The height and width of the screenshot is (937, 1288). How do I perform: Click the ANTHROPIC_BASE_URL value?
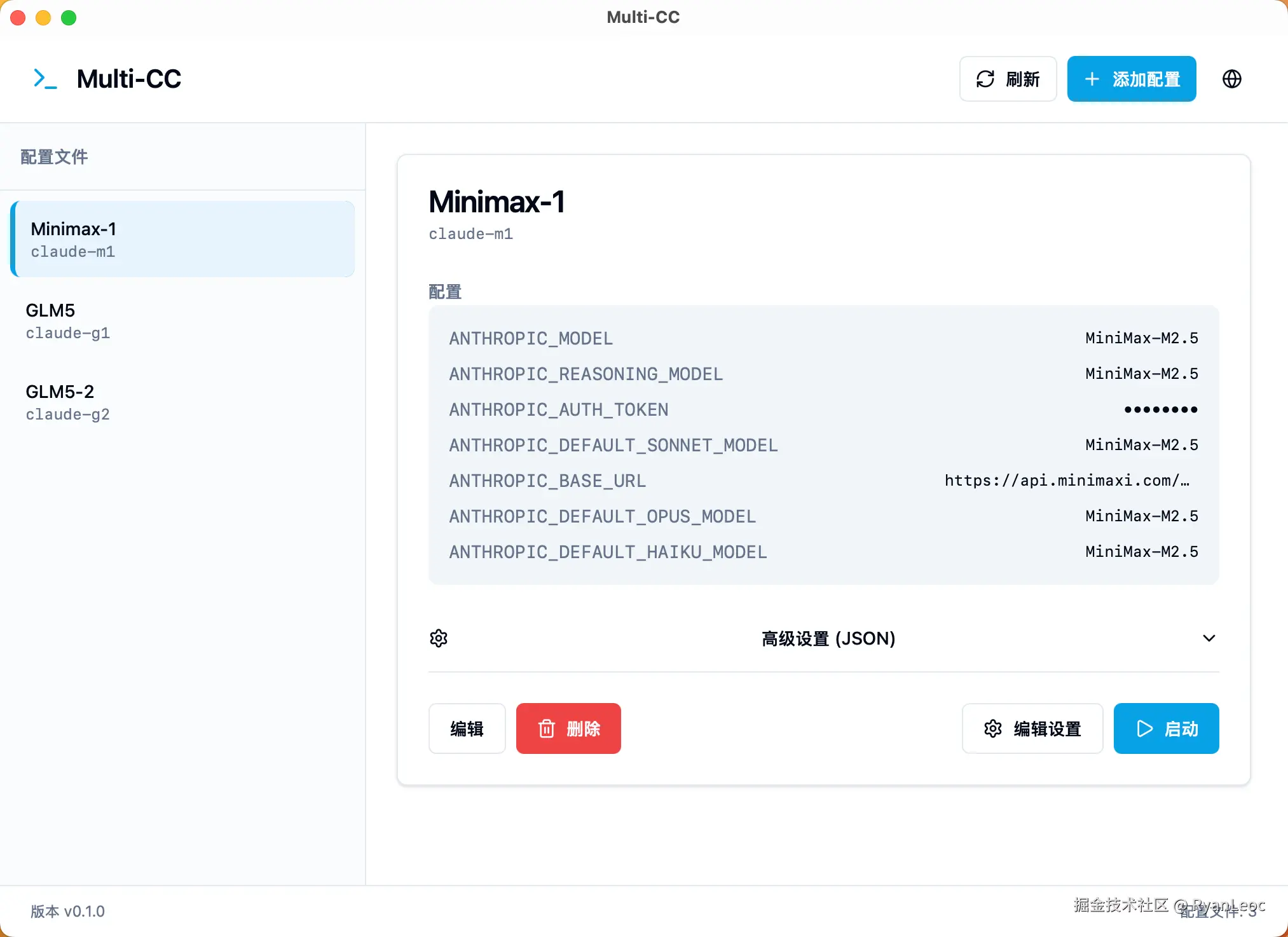point(1066,481)
